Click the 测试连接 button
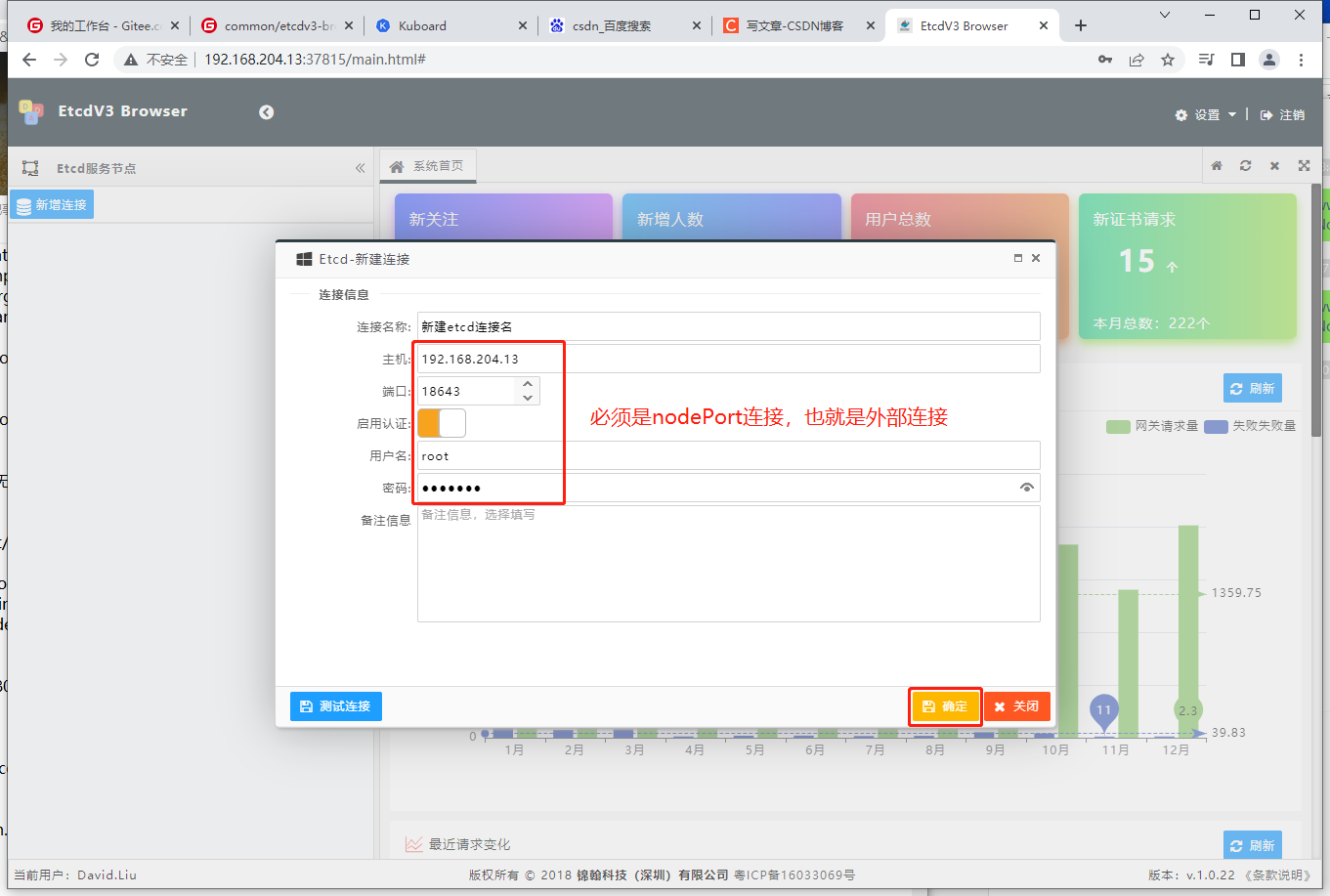 coord(335,706)
